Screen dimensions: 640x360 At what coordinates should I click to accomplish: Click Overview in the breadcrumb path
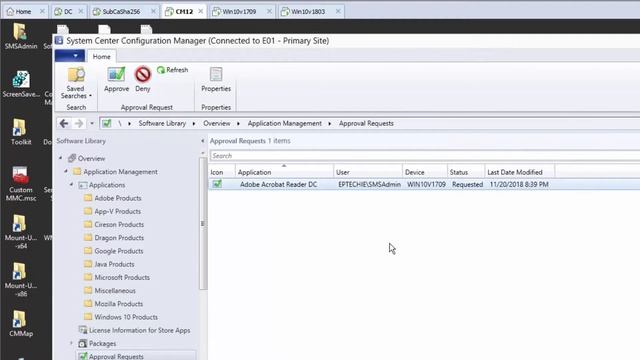pyautogui.click(x=217, y=123)
